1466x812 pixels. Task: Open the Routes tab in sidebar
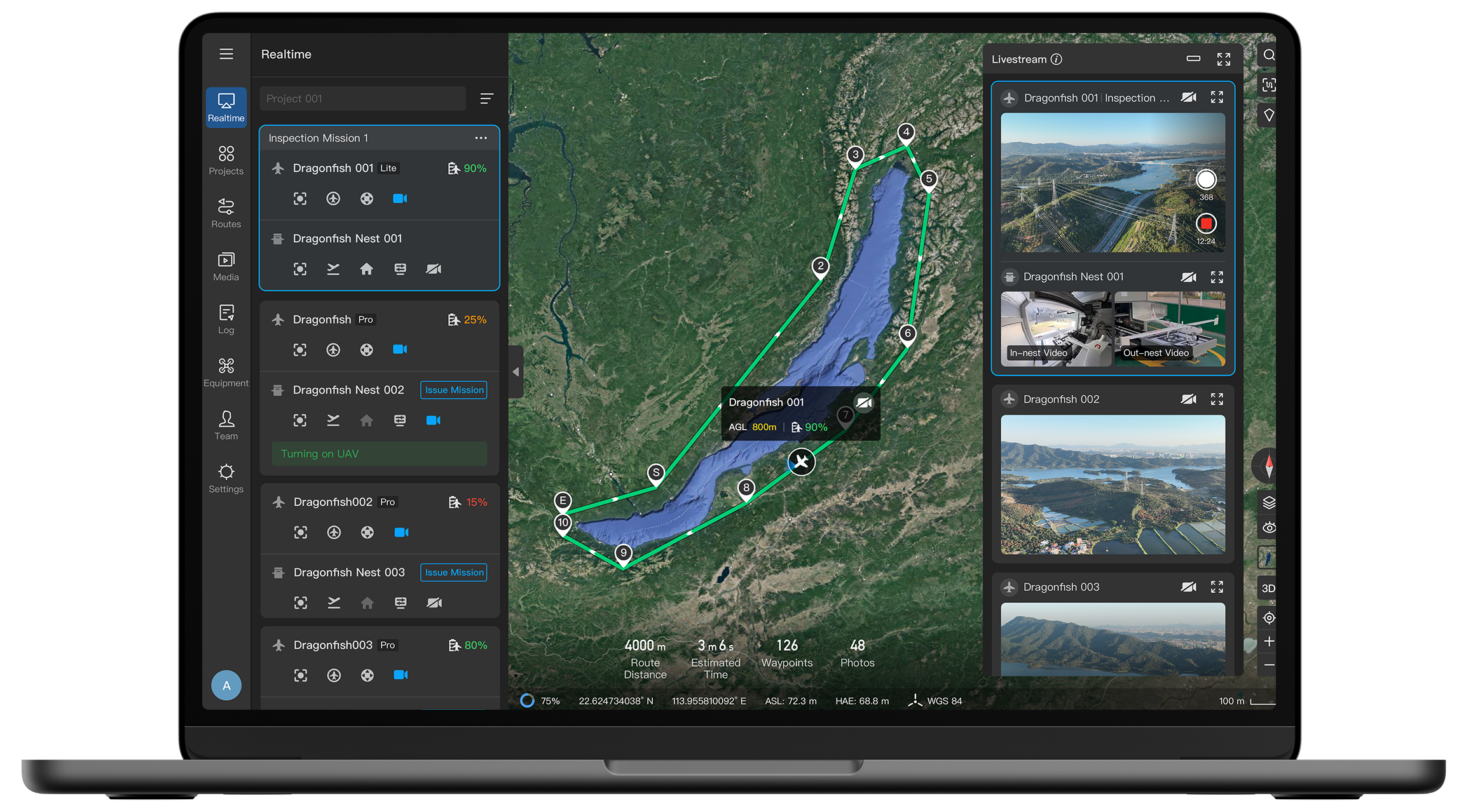tap(226, 213)
